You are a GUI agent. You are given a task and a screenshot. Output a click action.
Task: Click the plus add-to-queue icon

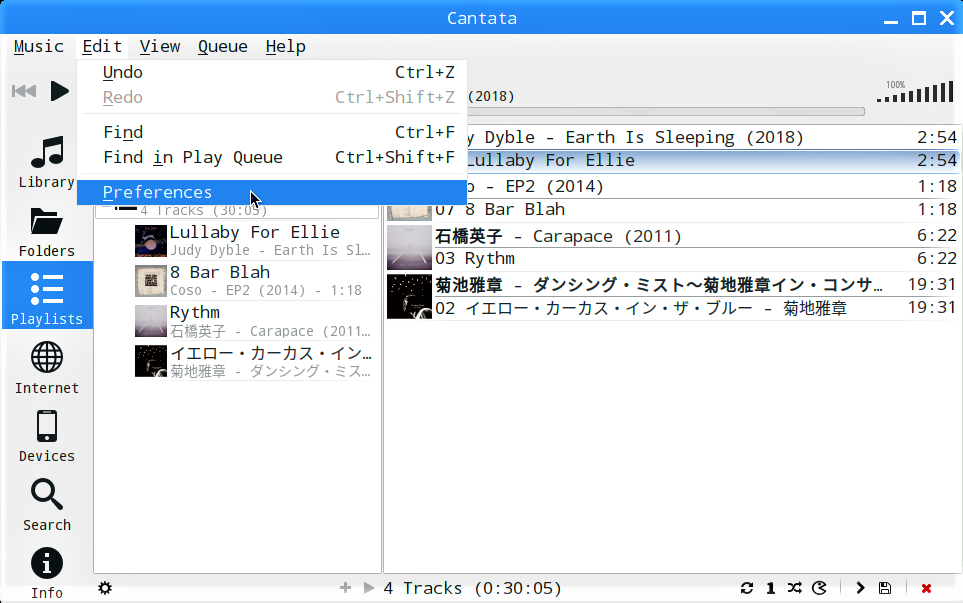tap(345, 588)
